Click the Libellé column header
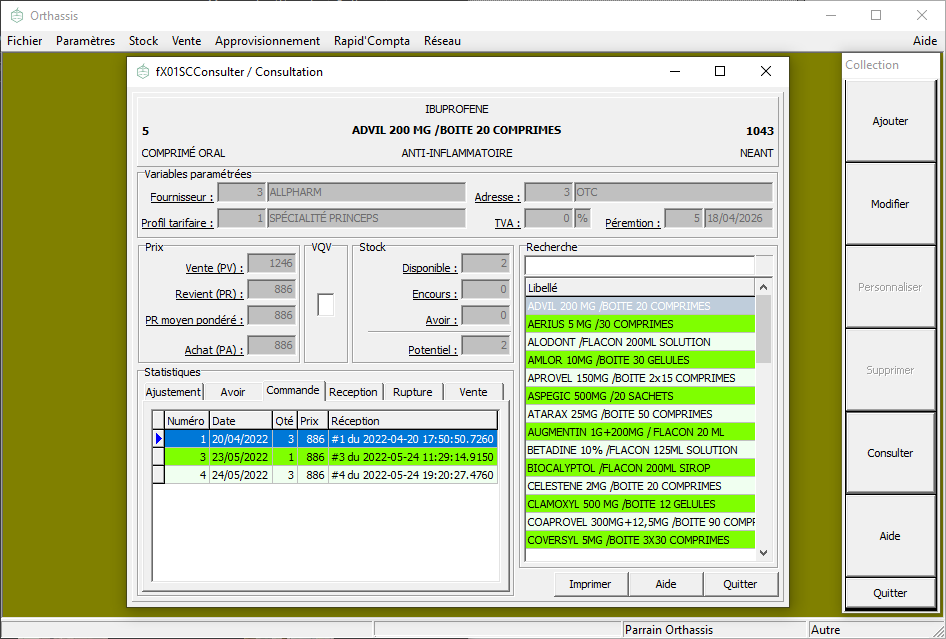946x639 pixels. pos(640,288)
